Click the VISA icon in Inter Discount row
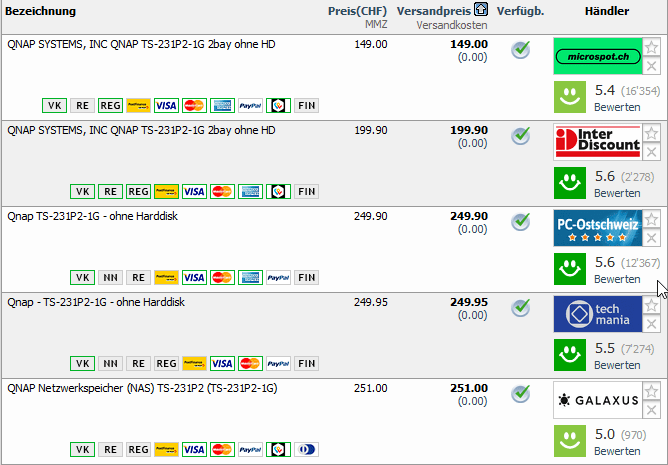The height and width of the screenshot is (465, 668). tap(195, 191)
